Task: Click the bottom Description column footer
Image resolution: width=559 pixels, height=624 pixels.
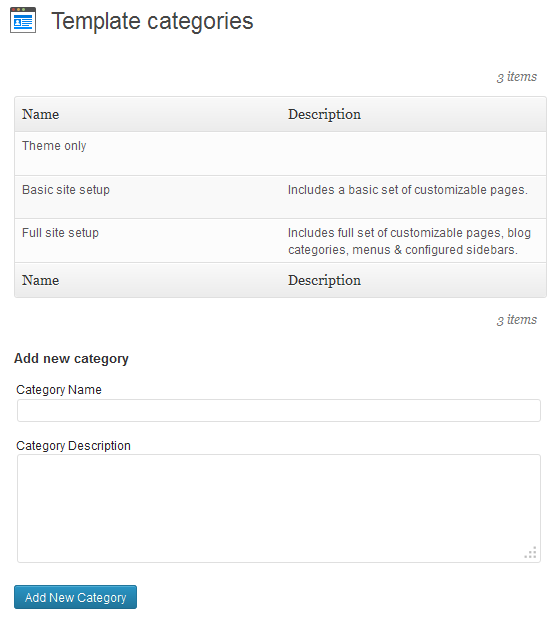Action: coord(324,280)
